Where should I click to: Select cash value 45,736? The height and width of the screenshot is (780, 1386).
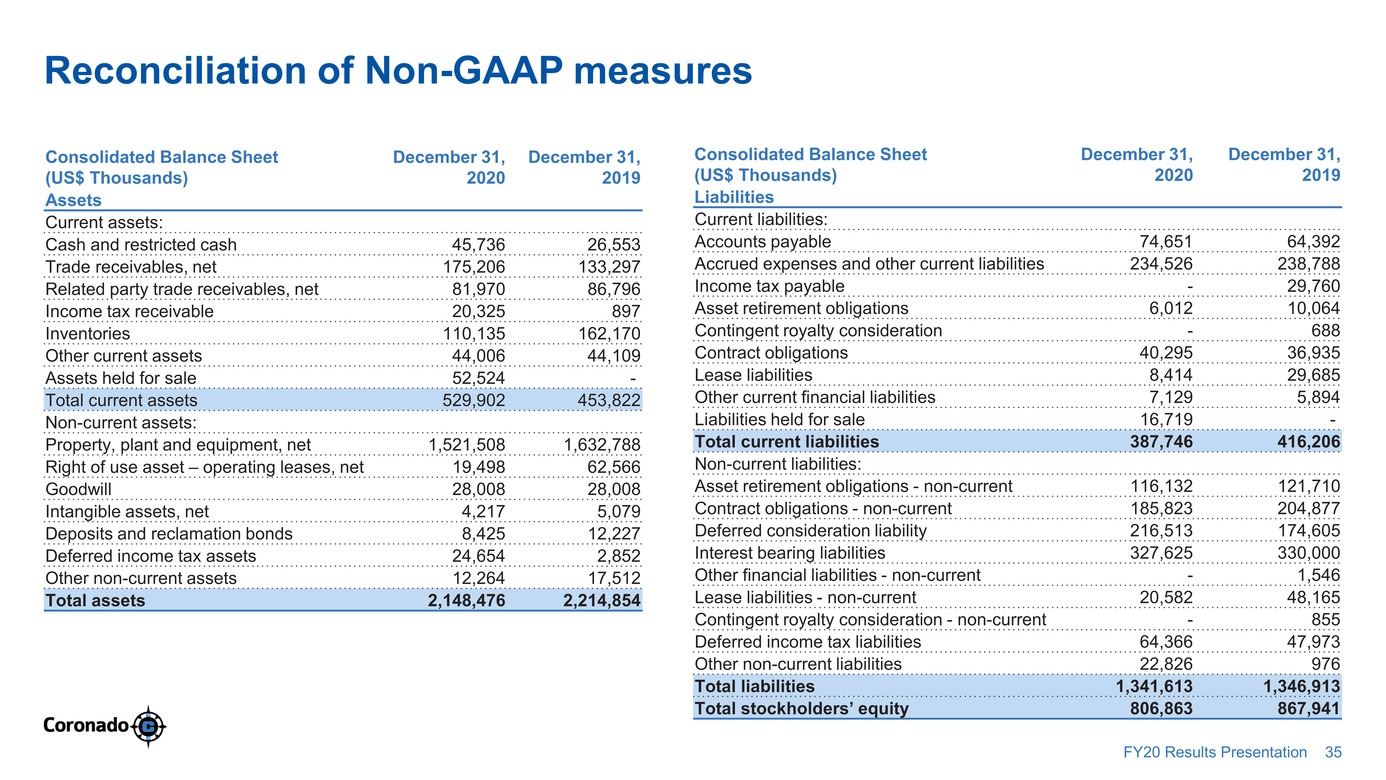(479, 245)
